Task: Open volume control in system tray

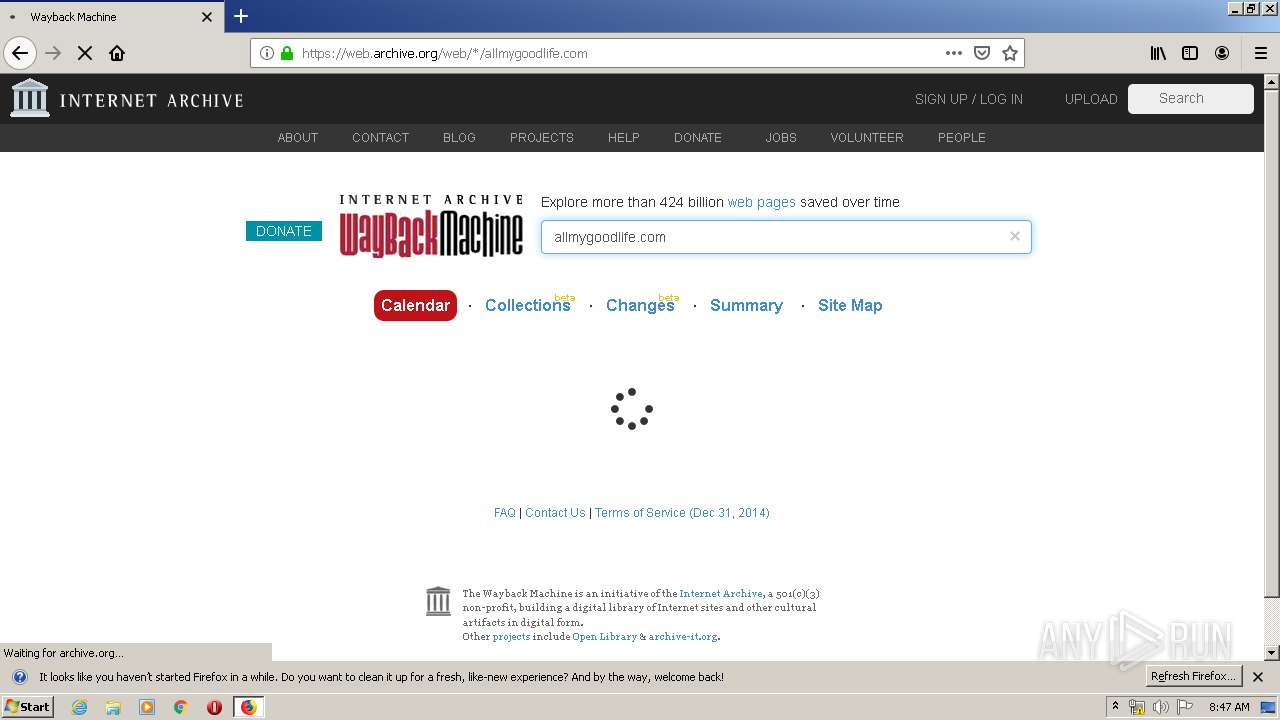Action: [1160, 707]
